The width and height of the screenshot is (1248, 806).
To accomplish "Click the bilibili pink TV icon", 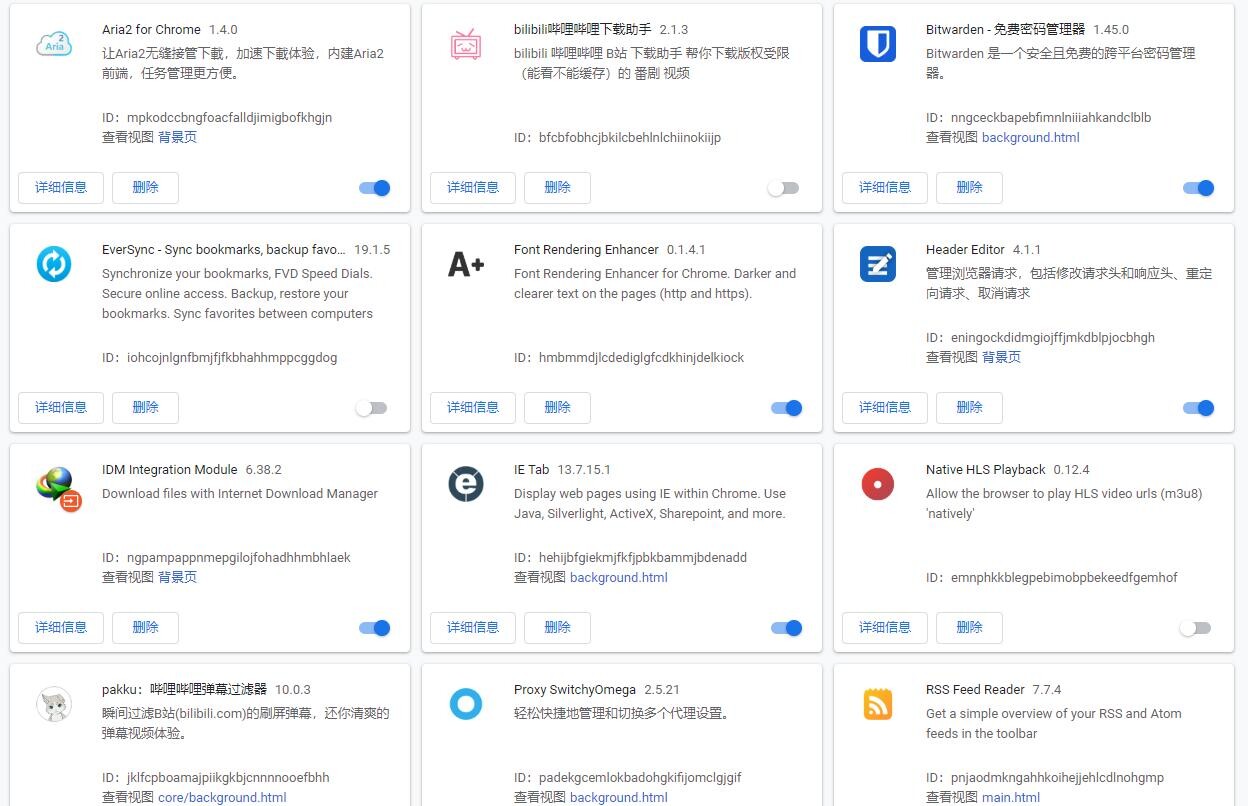I will pos(466,44).
